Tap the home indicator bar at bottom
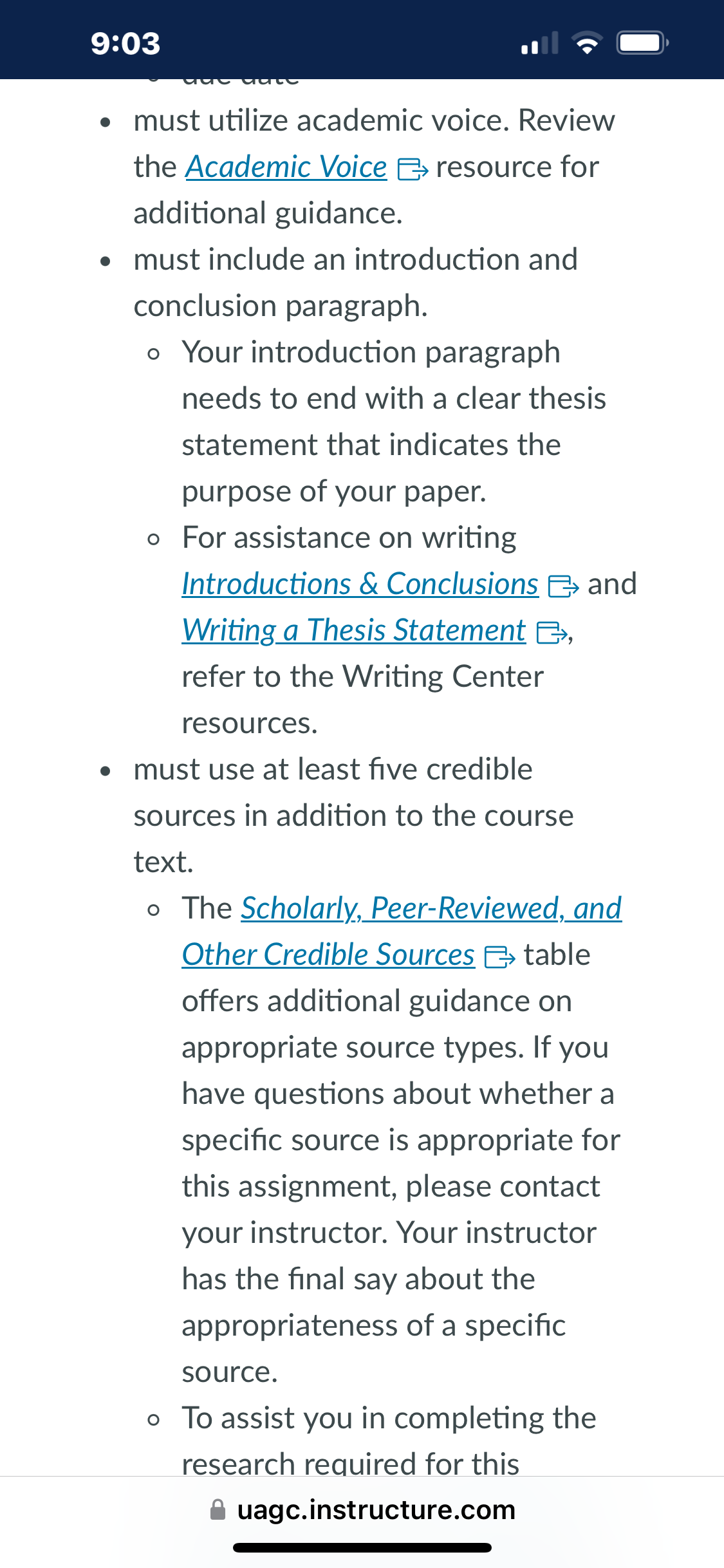Viewport: 724px width, 1568px height. point(362,1548)
